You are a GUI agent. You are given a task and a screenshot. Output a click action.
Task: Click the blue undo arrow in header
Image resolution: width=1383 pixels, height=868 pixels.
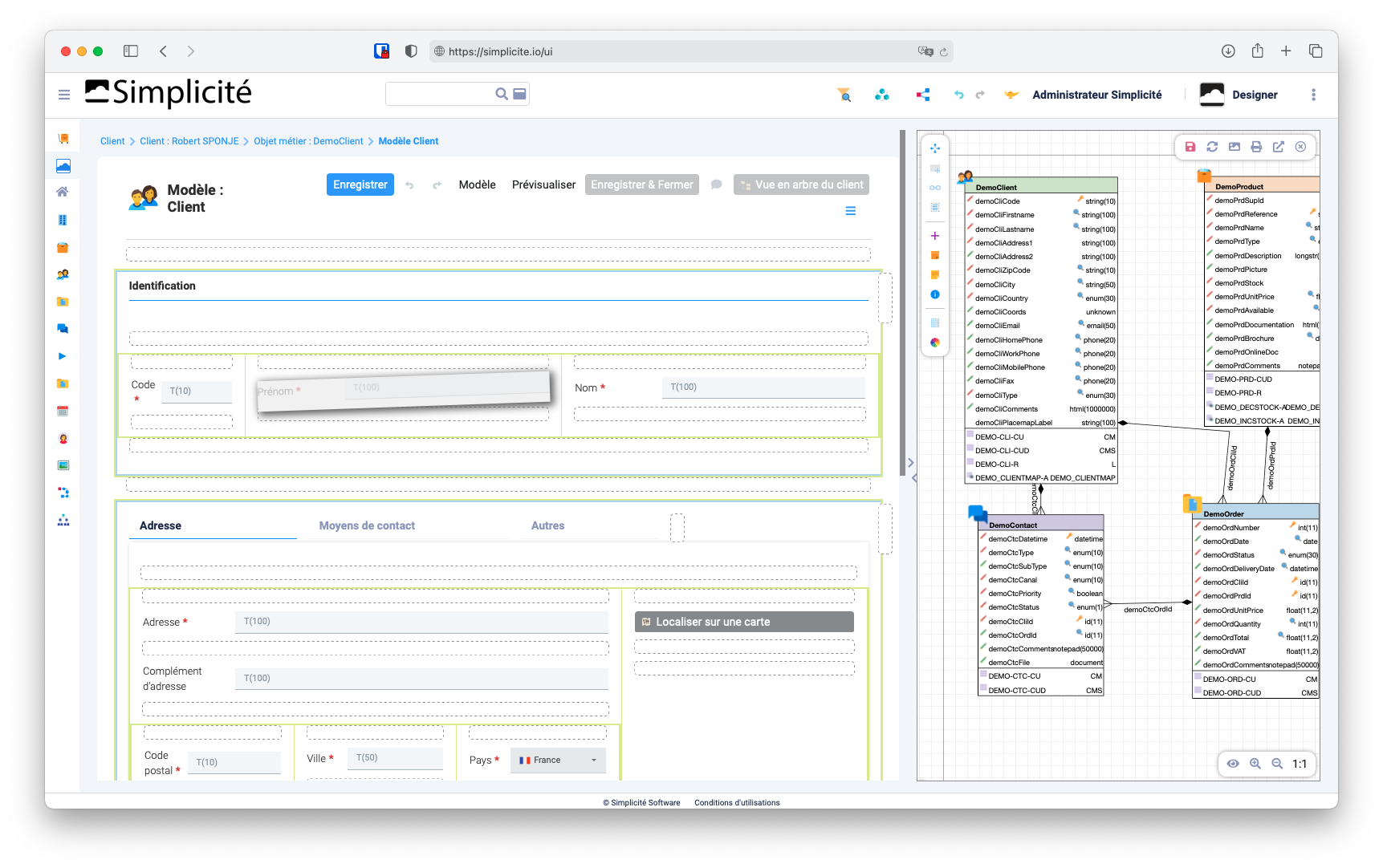coord(958,95)
